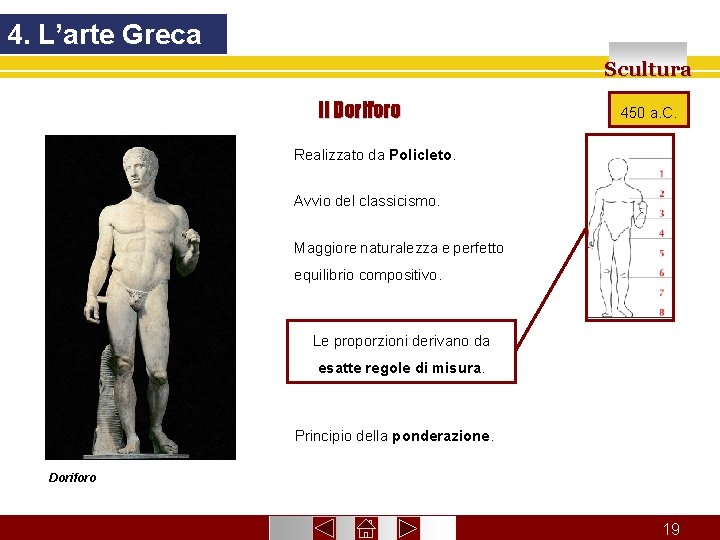Go to the previous slide arrow
The height and width of the screenshot is (540, 720).
[x=324, y=528]
